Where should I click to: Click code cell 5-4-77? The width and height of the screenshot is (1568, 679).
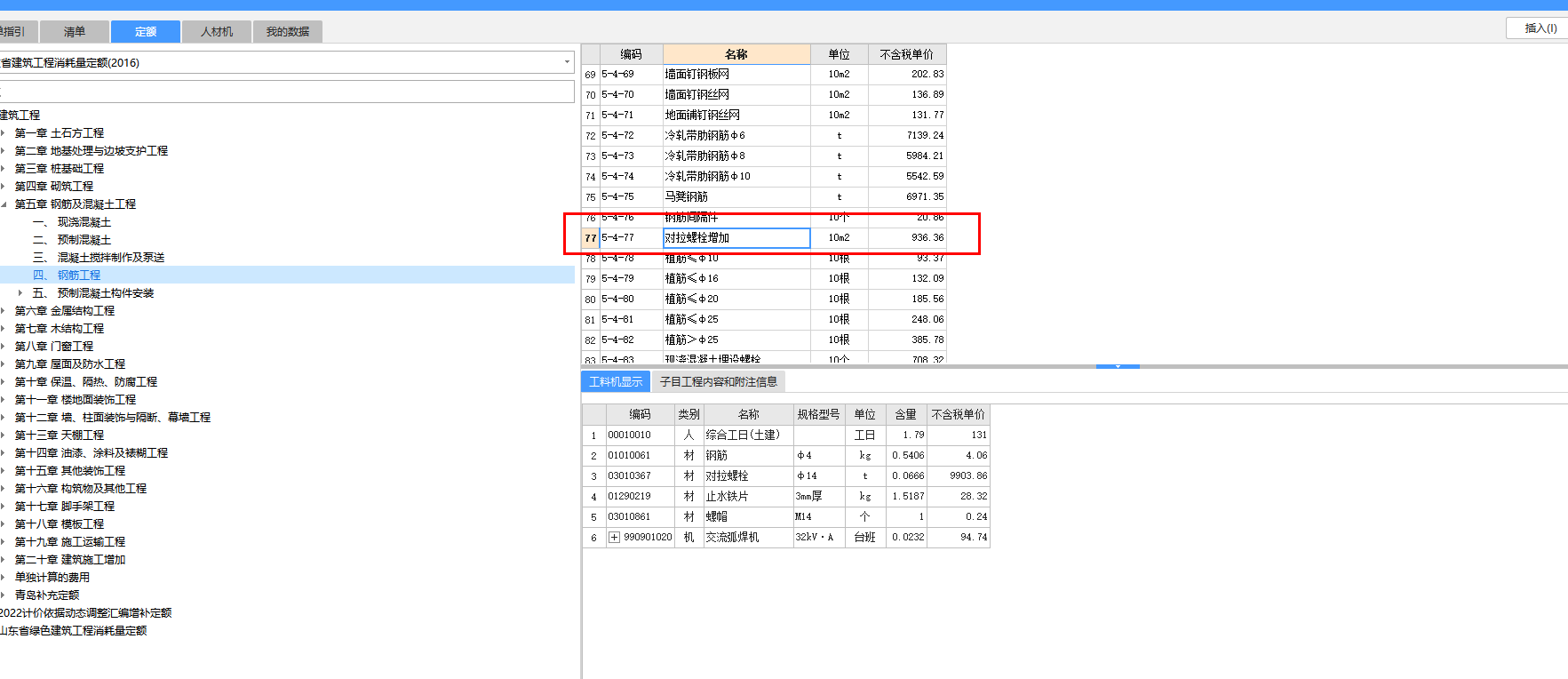coord(631,238)
